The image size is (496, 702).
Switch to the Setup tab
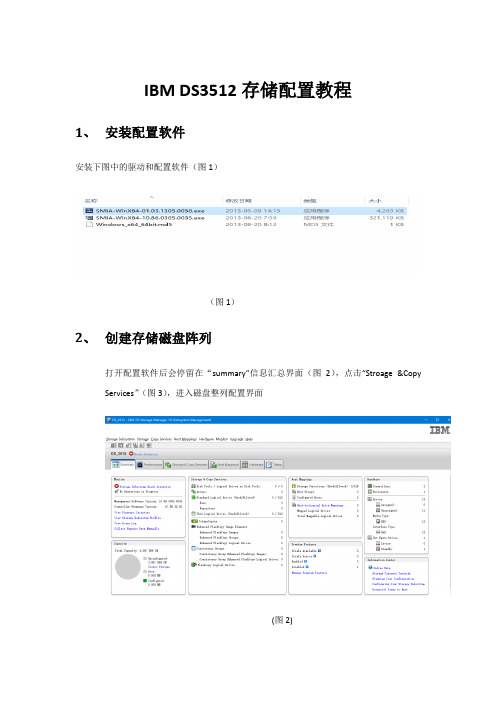click(274, 465)
